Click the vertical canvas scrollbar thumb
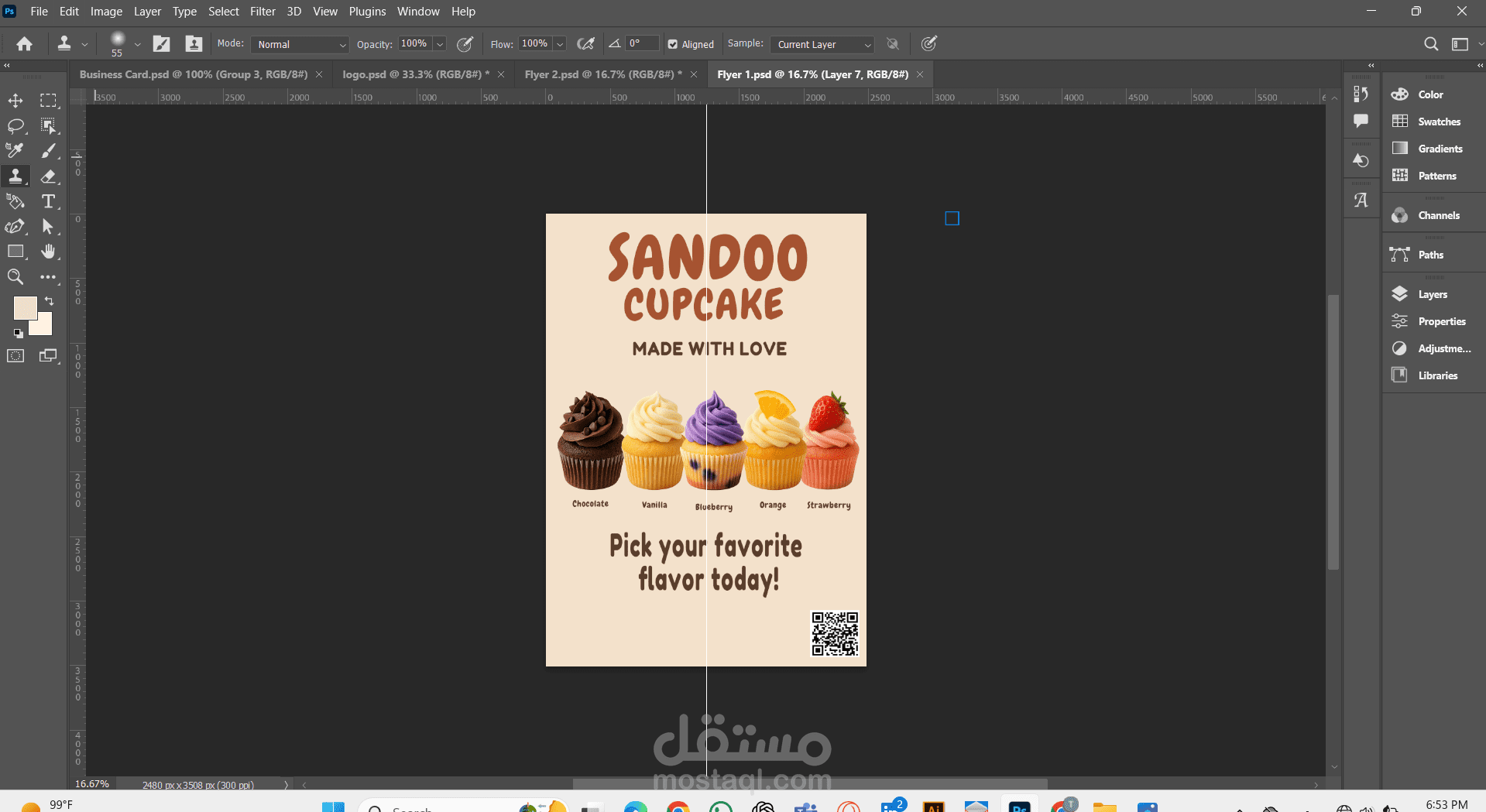The image size is (1486, 812). coord(1333,432)
